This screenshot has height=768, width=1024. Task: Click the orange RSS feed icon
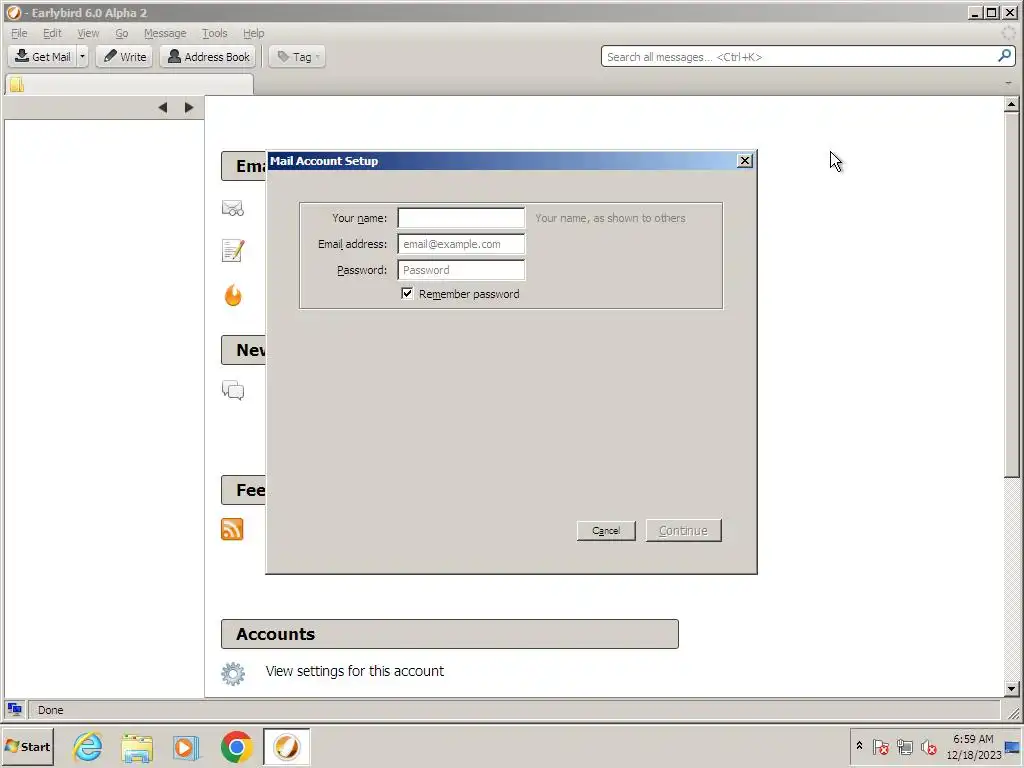coord(232,530)
